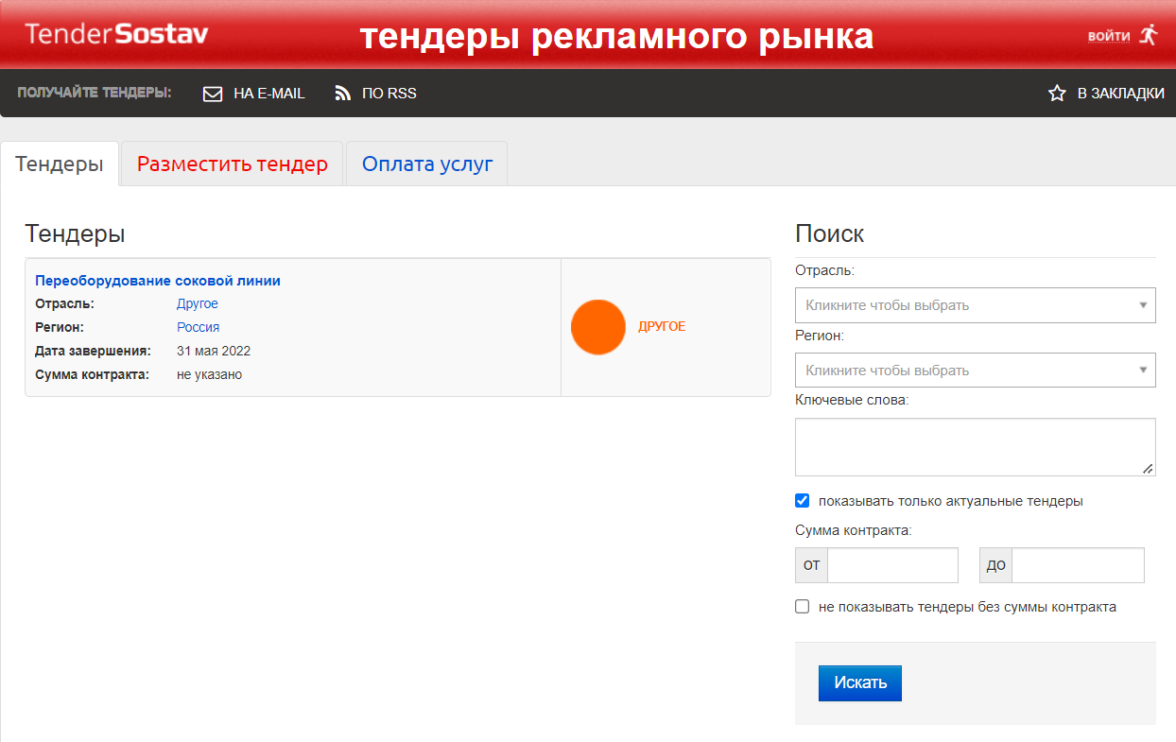This screenshot has height=742, width=1176.
Task: Open tender Переоборудование соковой линии
Action: [158, 281]
